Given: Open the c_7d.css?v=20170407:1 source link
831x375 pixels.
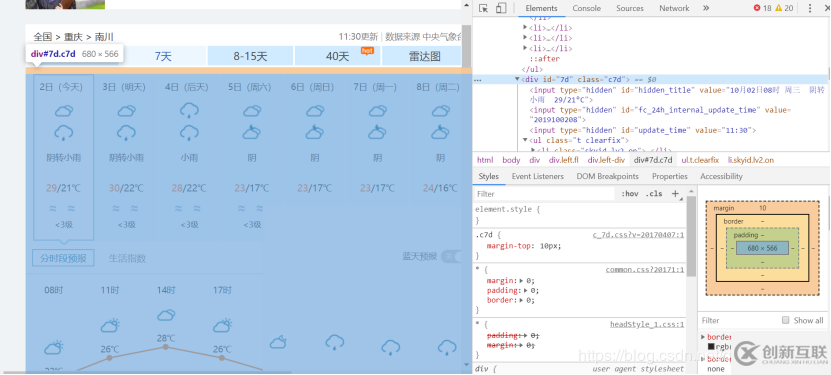Looking at the screenshot, I should tap(639, 235).
